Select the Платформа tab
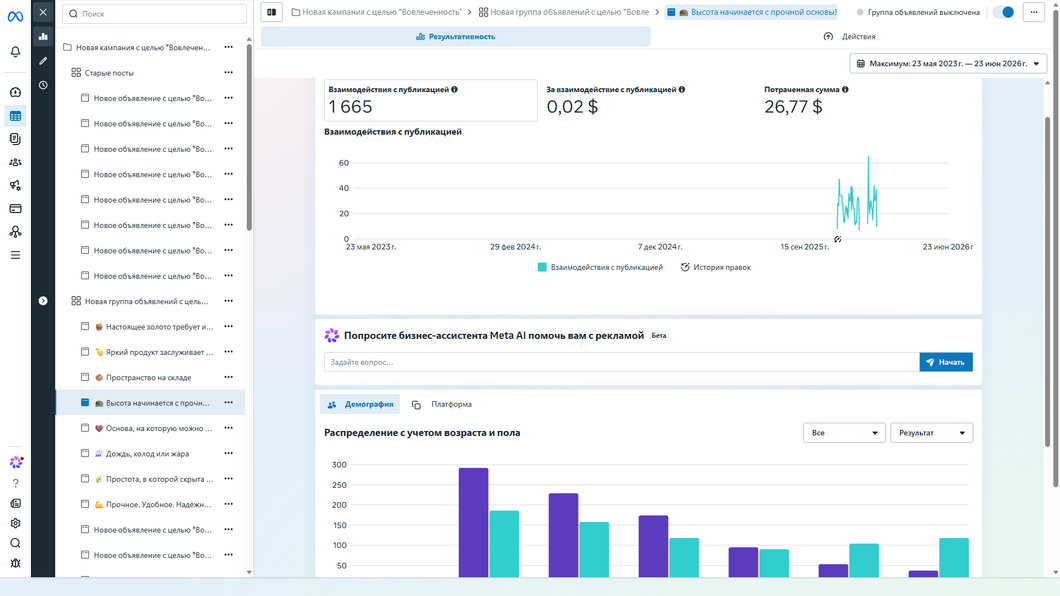This screenshot has height=596, width=1060. click(x=442, y=404)
